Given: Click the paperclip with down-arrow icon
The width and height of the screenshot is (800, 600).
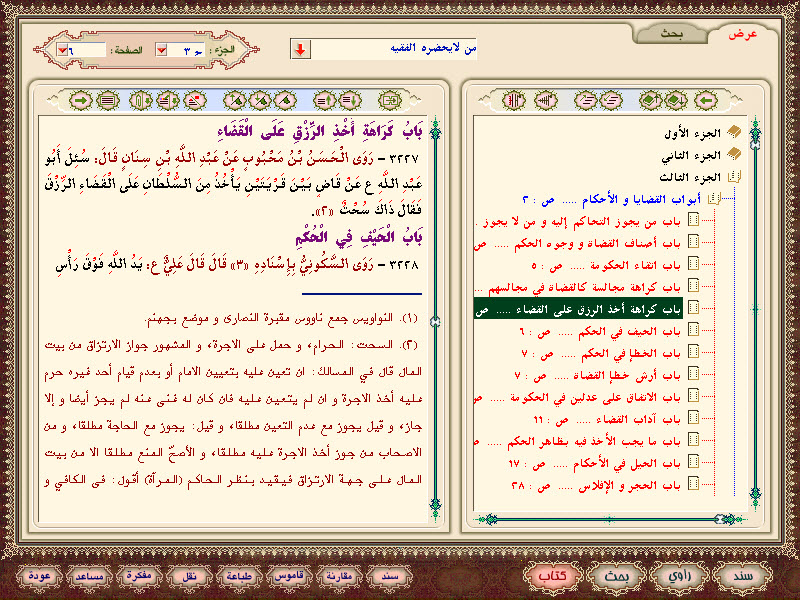Looking at the screenshot, I should pyautogui.click(x=141, y=101).
